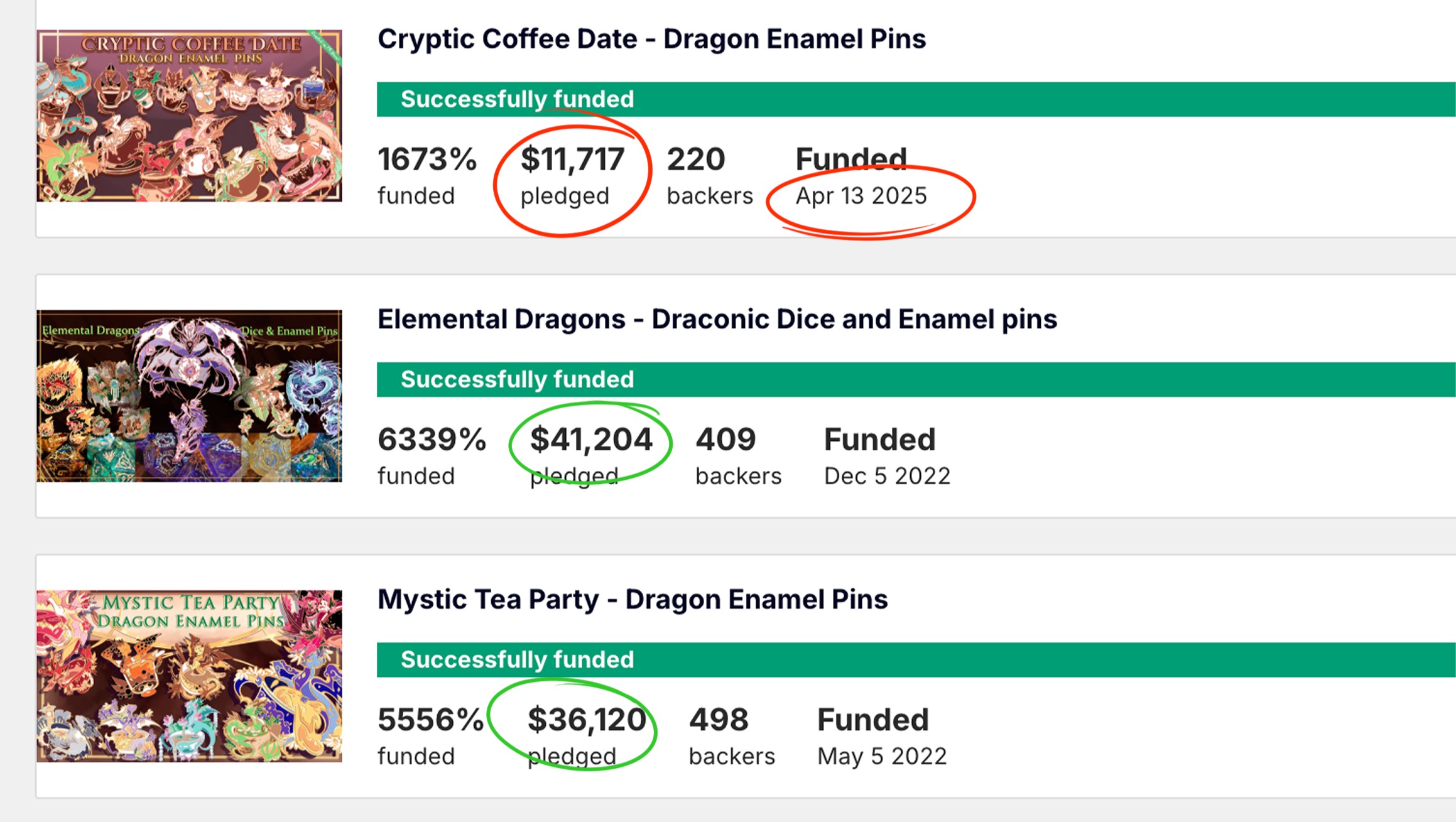The height and width of the screenshot is (822, 1456).
Task: Click the 6339% funded statistic
Action: [432, 440]
